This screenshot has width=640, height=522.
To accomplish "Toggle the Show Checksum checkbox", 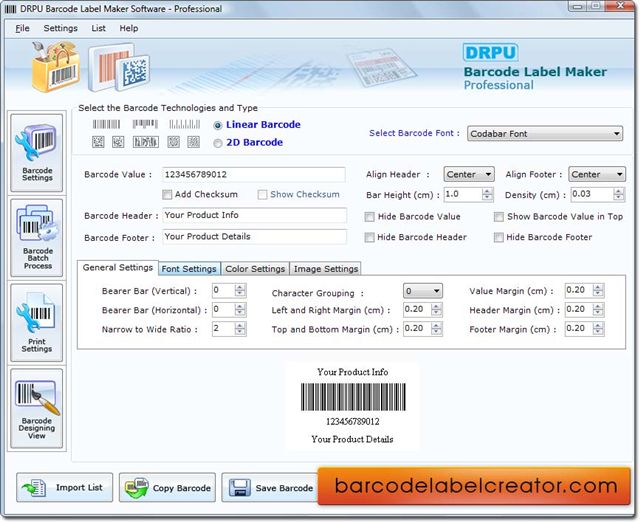I will pyautogui.click(x=262, y=195).
